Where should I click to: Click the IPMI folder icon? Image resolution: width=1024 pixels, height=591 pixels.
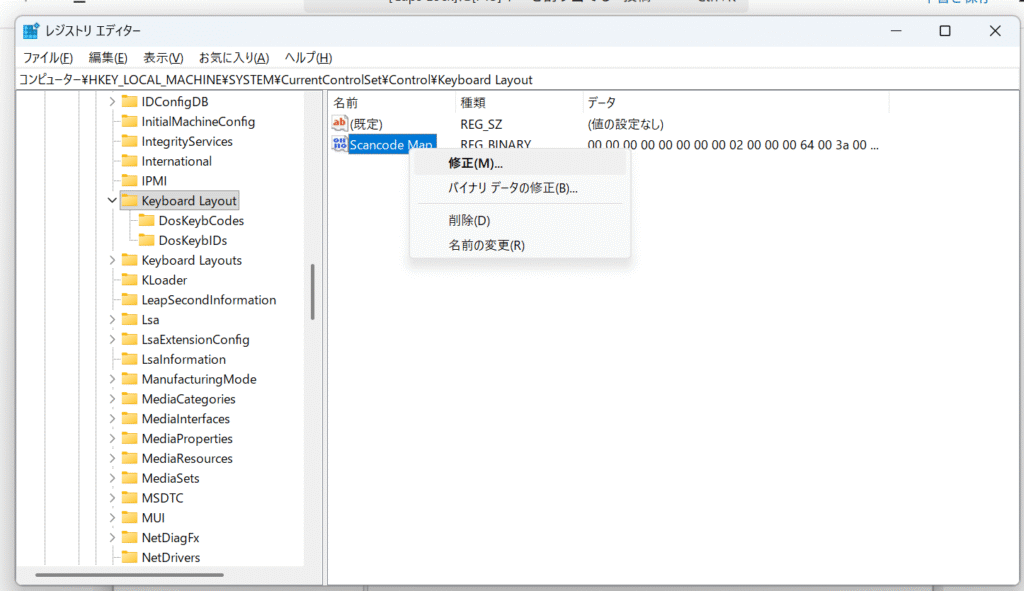pos(129,181)
